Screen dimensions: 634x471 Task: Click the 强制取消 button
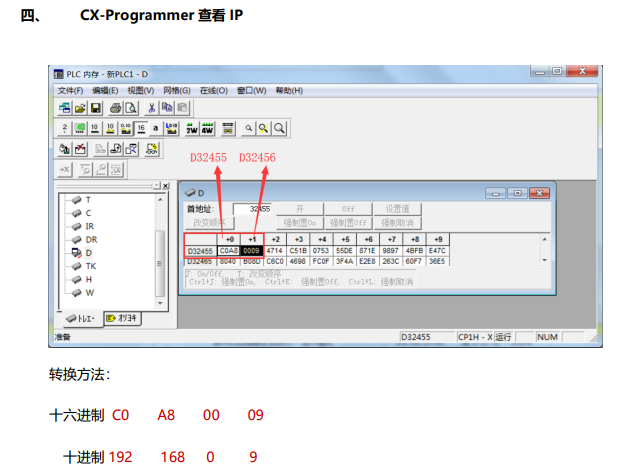click(x=397, y=223)
